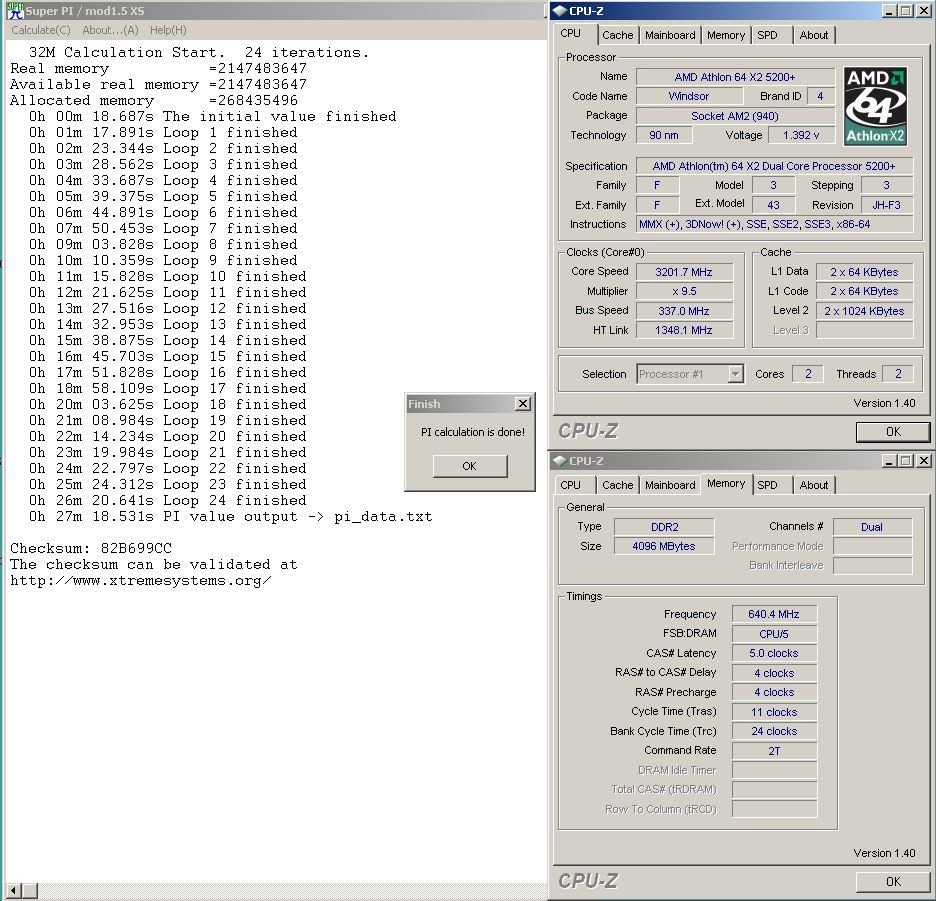
Task: Click the Checksum: 82B699CC line
Action: pos(91,548)
